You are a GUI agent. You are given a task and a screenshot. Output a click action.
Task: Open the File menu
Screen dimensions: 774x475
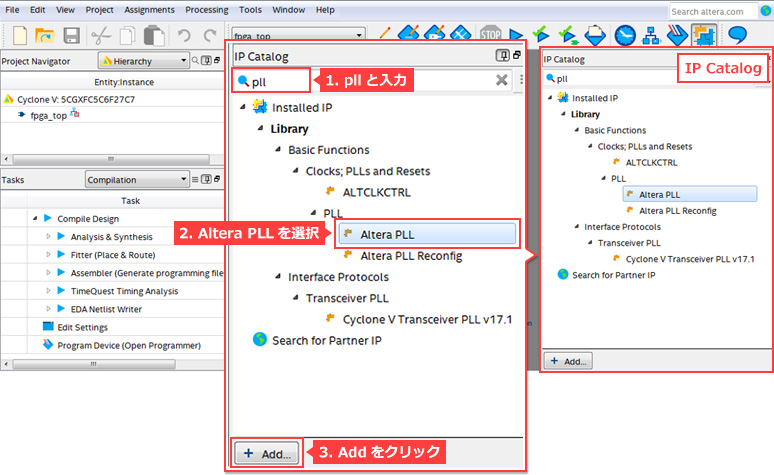pos(12,9)
